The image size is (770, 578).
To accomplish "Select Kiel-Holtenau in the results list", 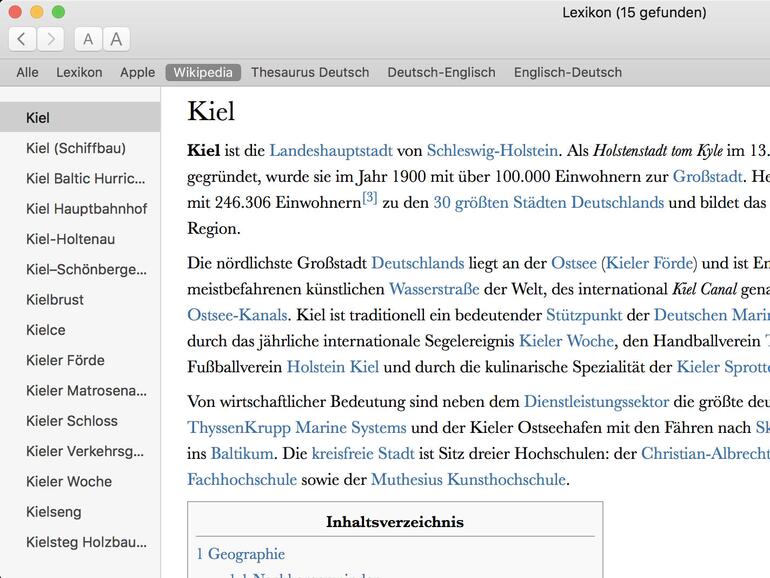I will pos(80,239).
